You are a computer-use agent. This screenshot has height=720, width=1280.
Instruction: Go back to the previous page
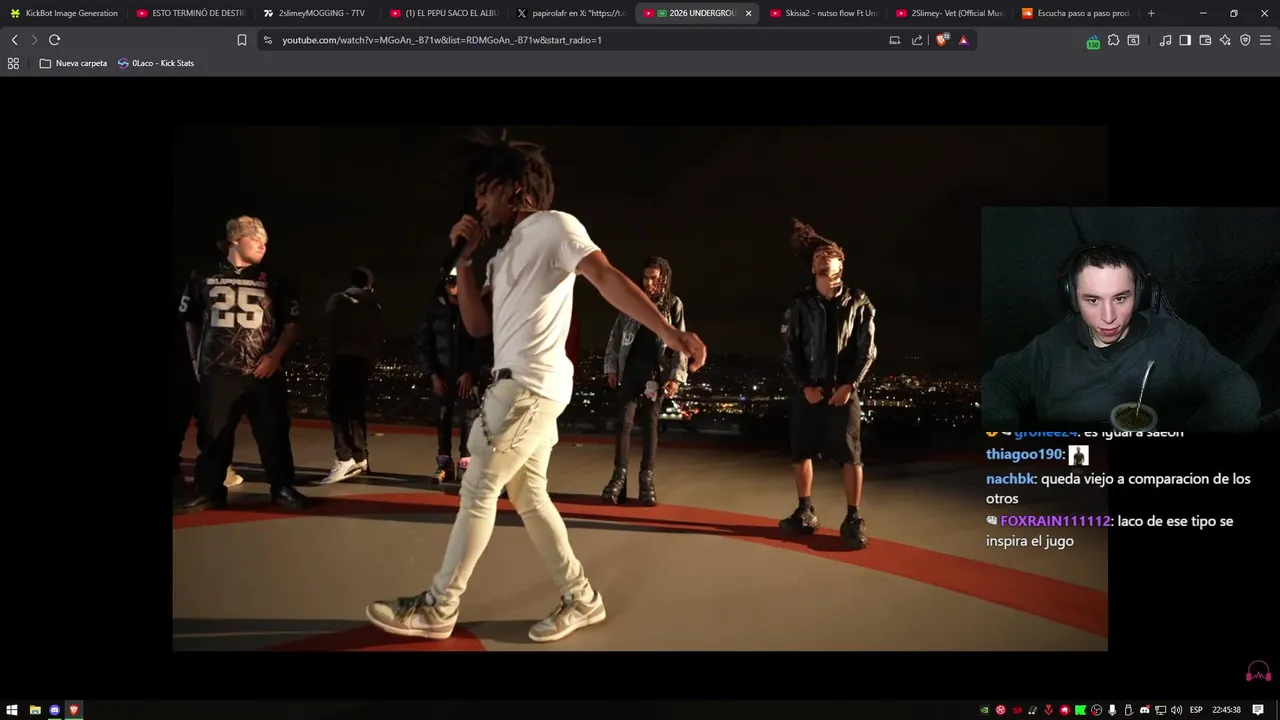click(14, 40)
